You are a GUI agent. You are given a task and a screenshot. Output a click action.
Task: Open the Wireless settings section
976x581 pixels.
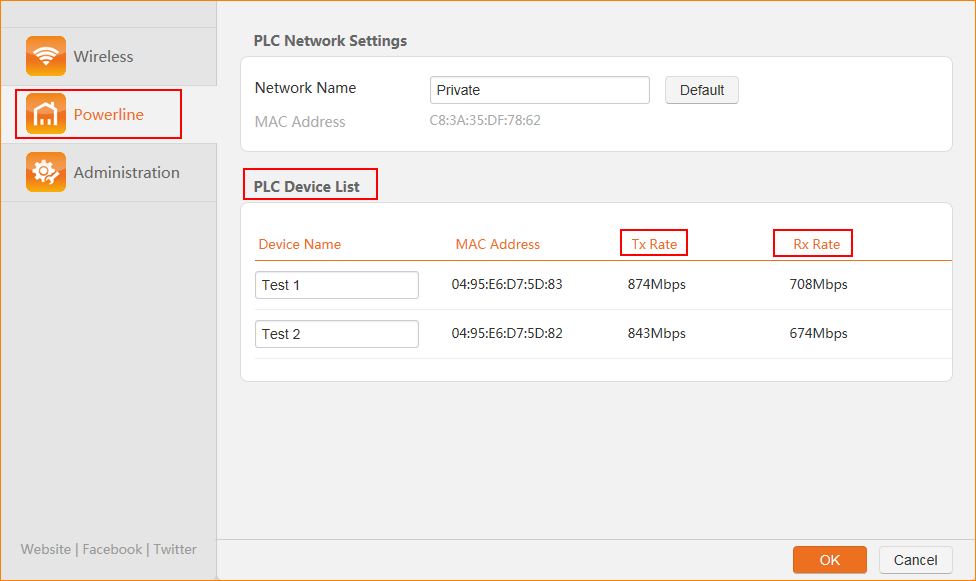click(x=103, y=57)
